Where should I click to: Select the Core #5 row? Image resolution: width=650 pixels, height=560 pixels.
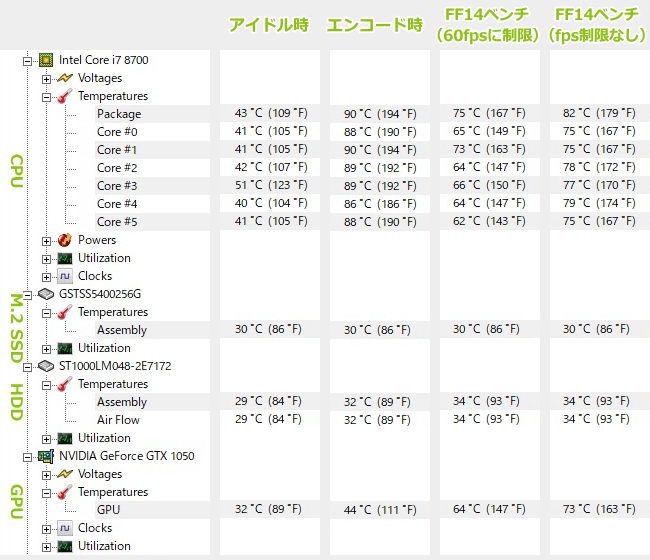(152, 222)
